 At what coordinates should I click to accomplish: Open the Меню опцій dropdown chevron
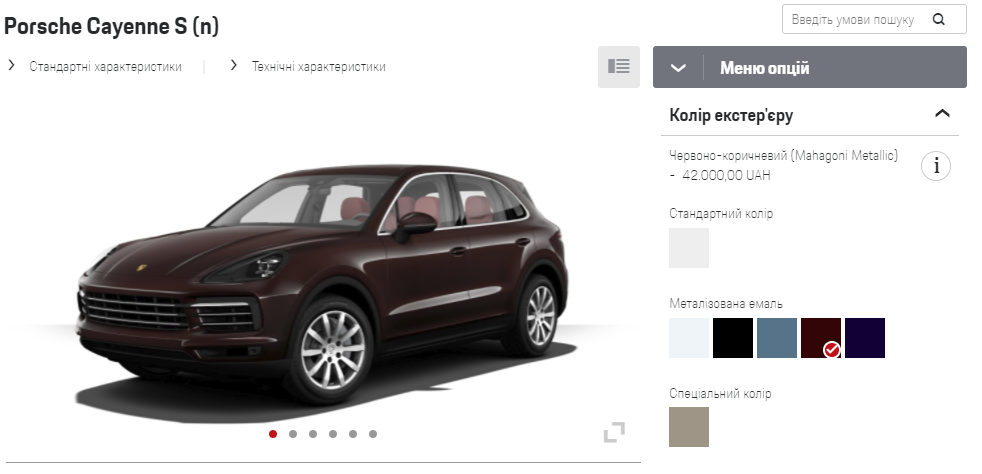pos(678,68)
